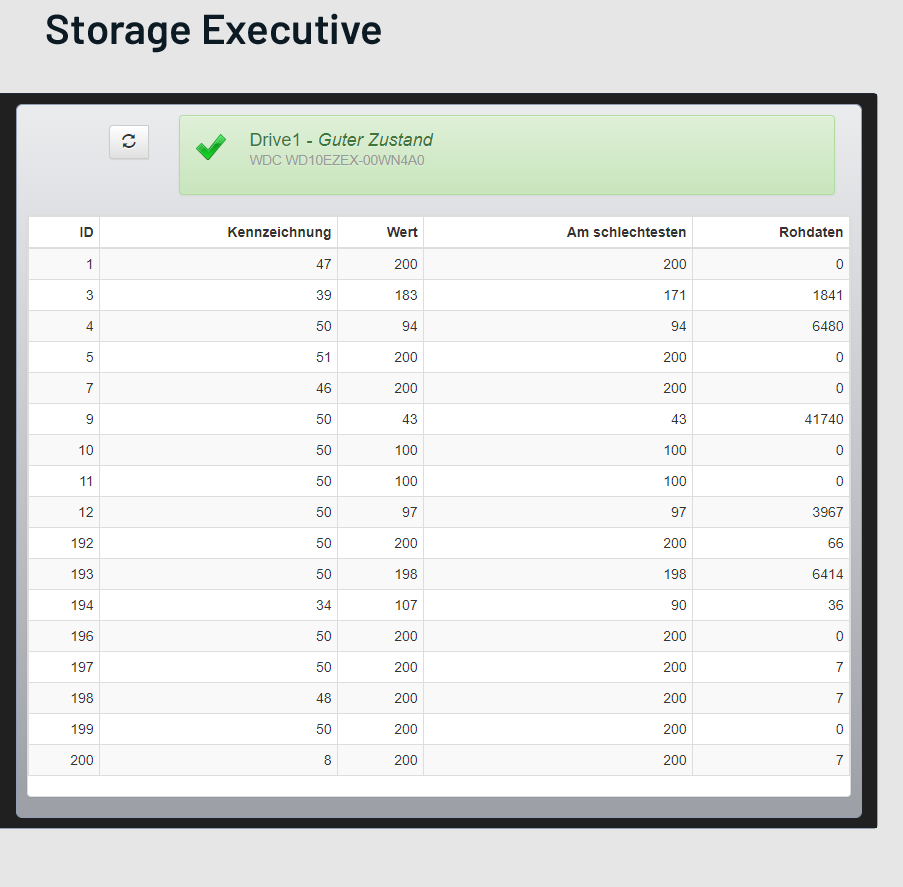The width and height of the screenshot is (903, 887).
Task: Click the WDC WD10EZEX-00WN4A0 model text
Action: (x=337, y=160)
